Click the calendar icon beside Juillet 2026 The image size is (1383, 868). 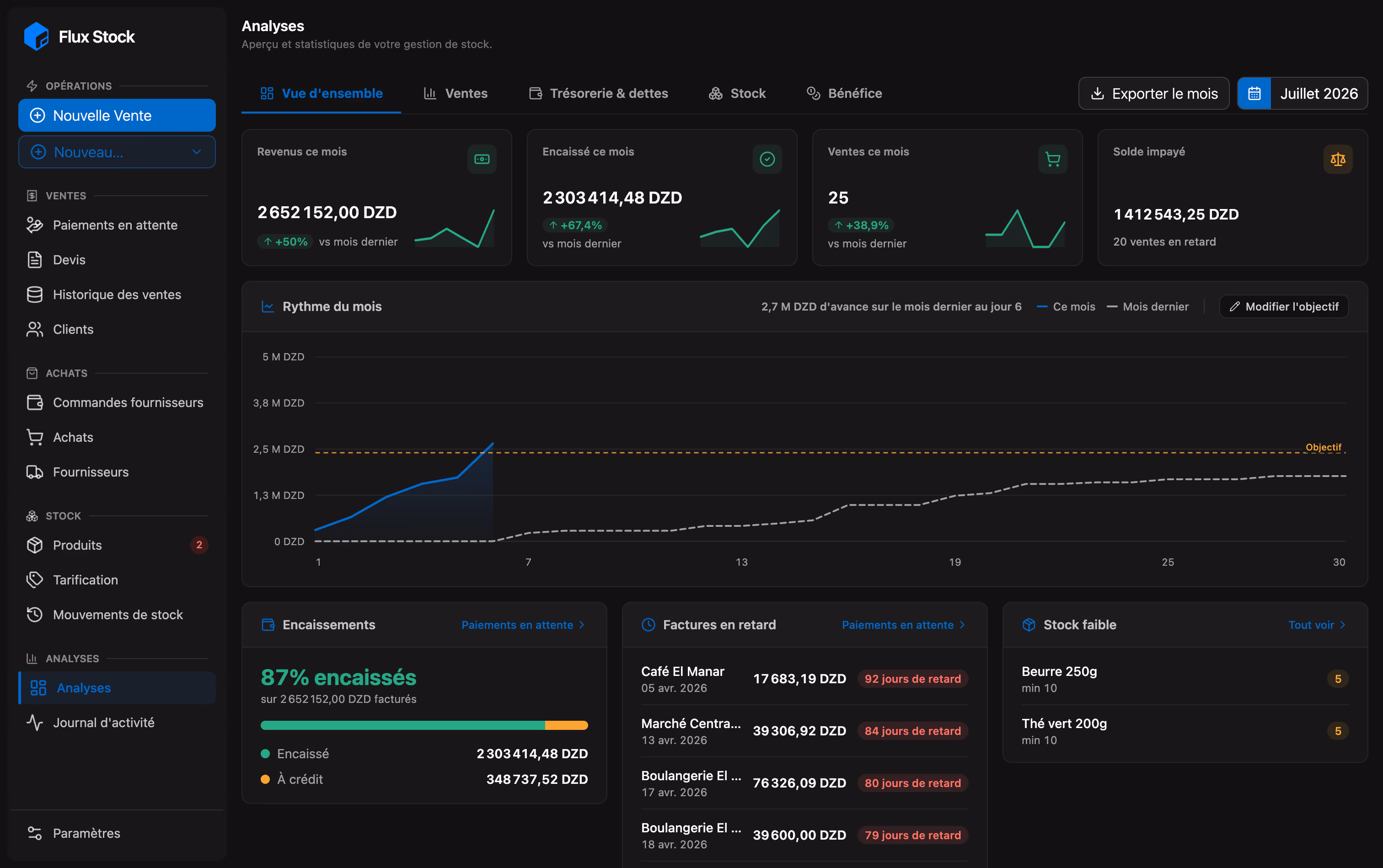(x=1254, y=94)
